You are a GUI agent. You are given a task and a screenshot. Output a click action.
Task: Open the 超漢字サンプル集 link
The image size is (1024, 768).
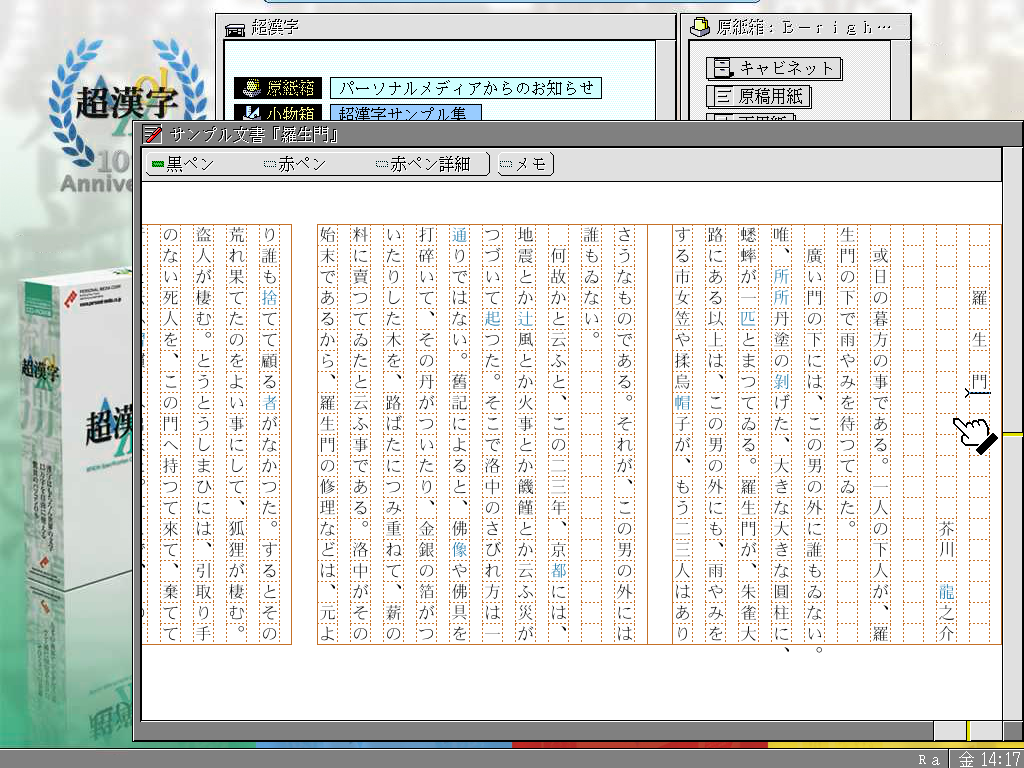click(x=405, y=114)
